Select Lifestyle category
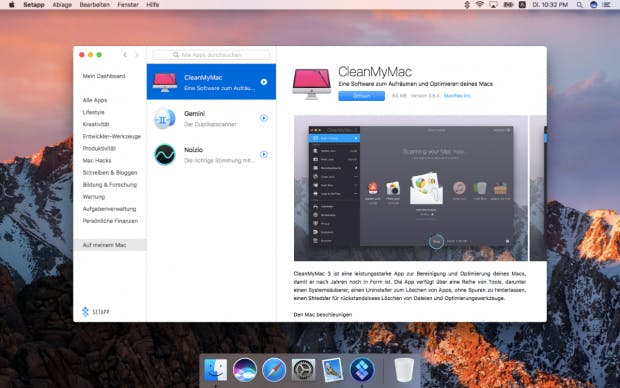620x388 pixels. [93, 112]
